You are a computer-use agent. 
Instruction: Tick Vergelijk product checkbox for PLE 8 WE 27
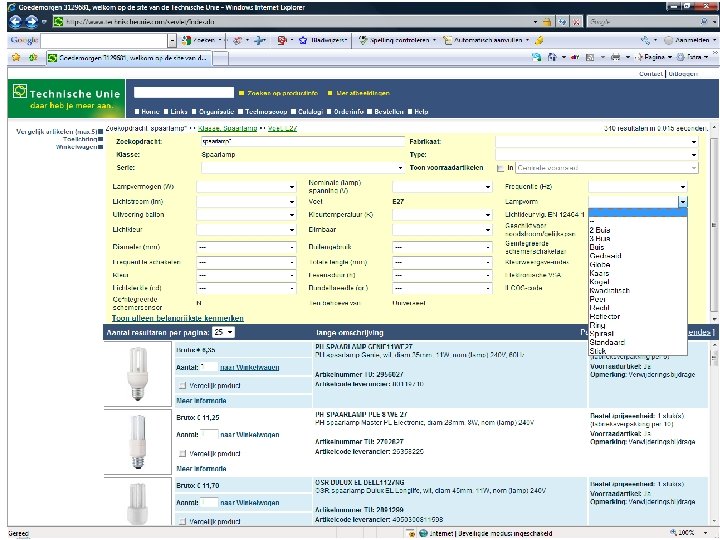coord(182,453)
